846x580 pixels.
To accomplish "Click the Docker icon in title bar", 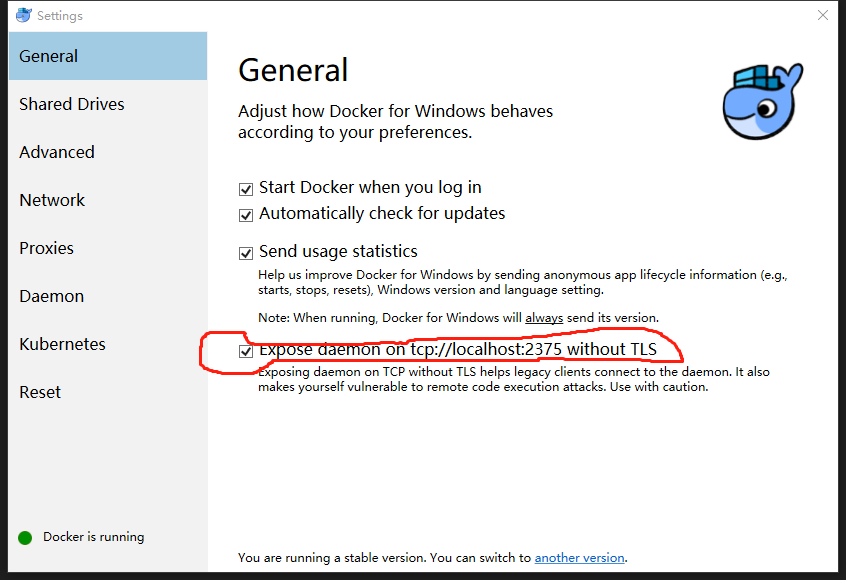I will [x=23, y=15].
